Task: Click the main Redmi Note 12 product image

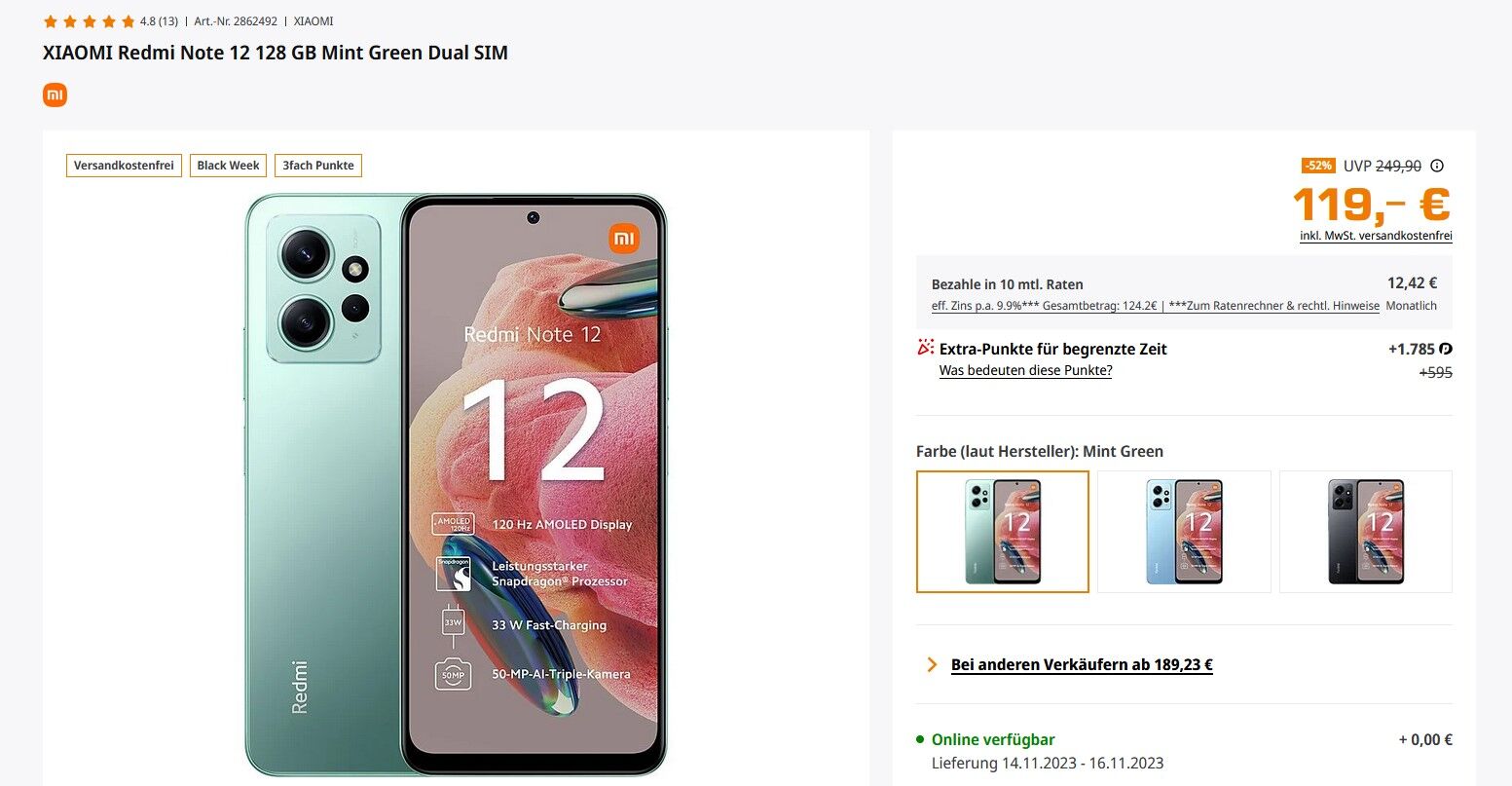Action: pyautogui.click(x=456, y=484)
